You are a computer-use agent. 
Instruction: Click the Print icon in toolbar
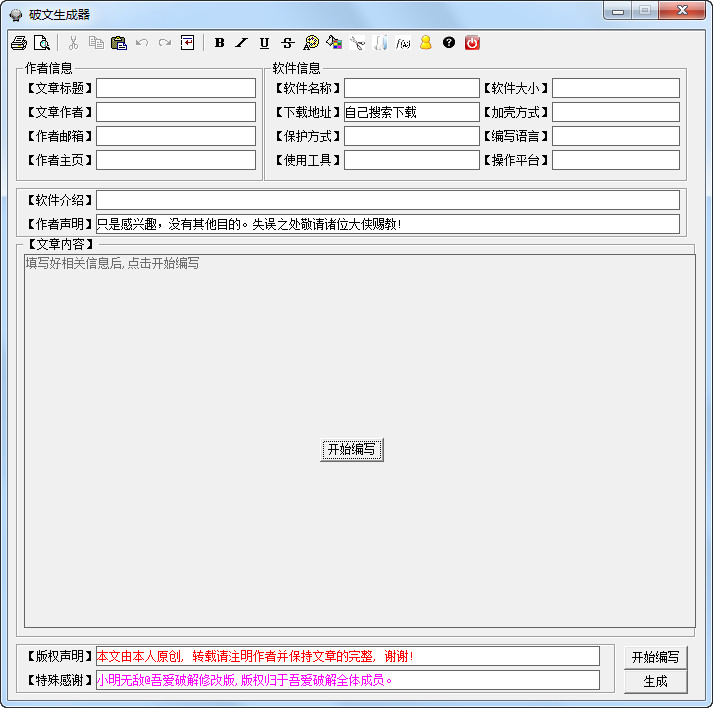point(19,43)
